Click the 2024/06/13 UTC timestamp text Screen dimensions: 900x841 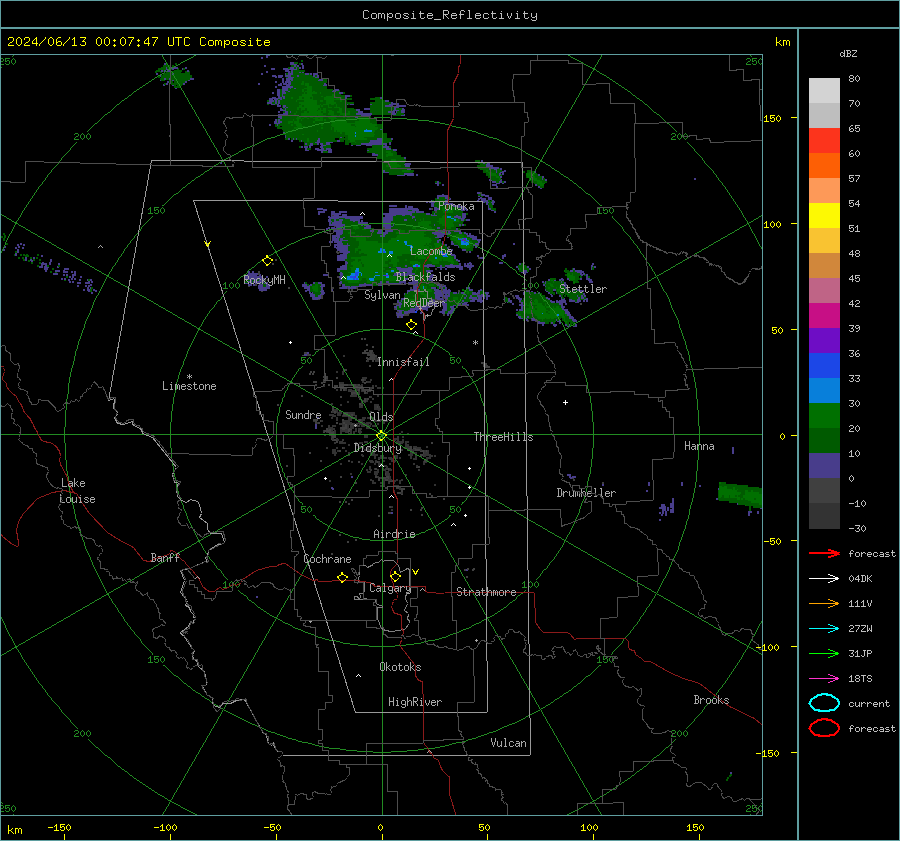point(138,42)
